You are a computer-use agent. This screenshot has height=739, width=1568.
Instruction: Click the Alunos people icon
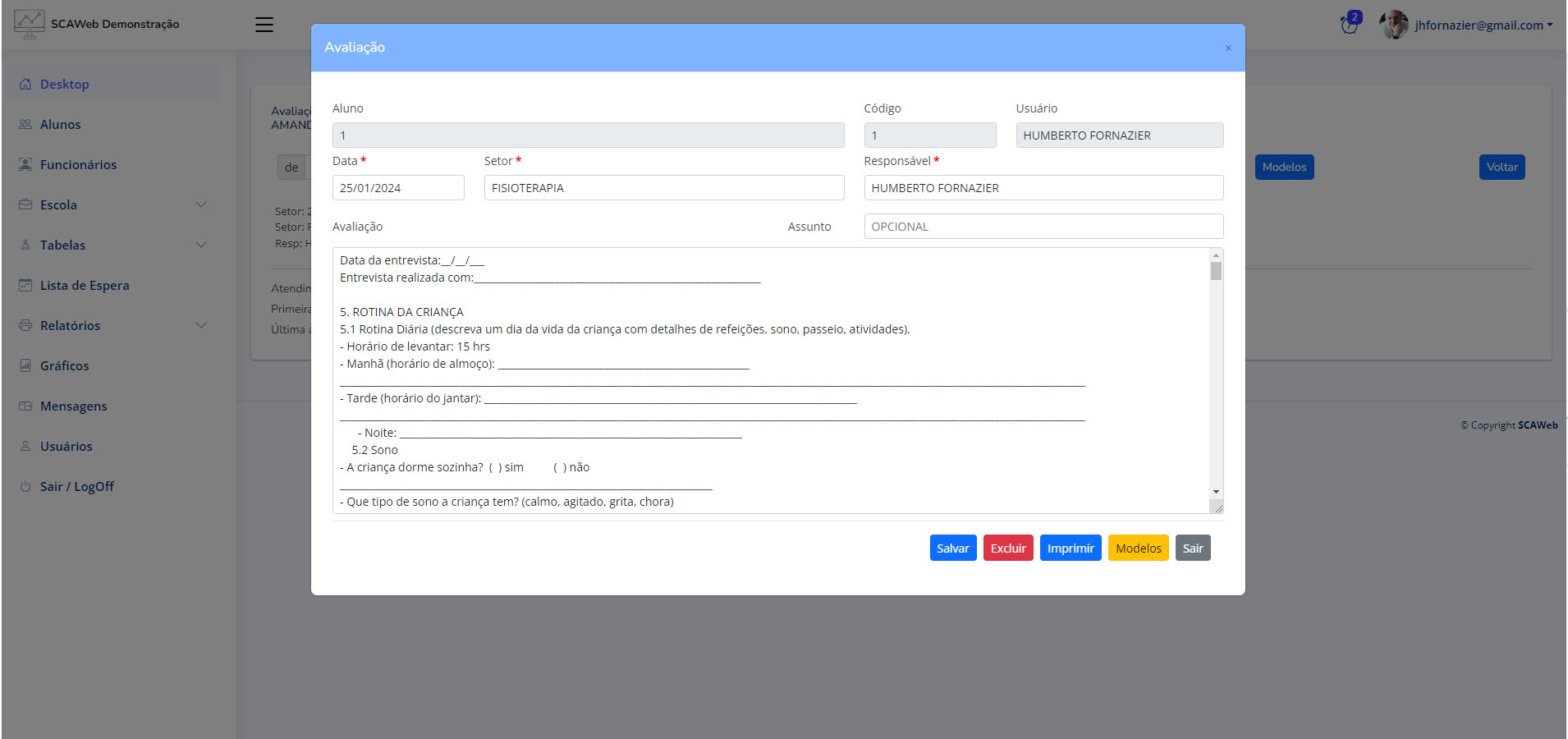(x=25, y=125)
